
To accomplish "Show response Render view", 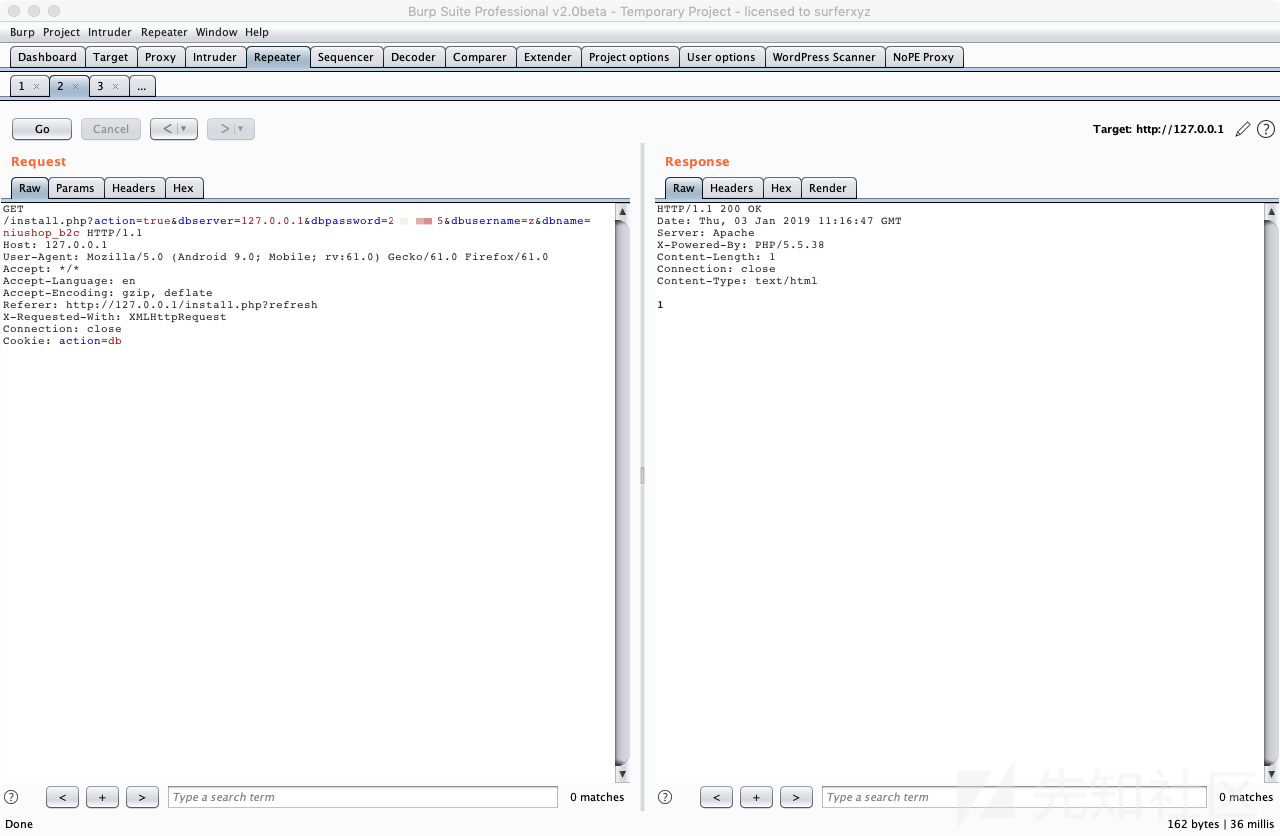I will (x=828, y=188).
